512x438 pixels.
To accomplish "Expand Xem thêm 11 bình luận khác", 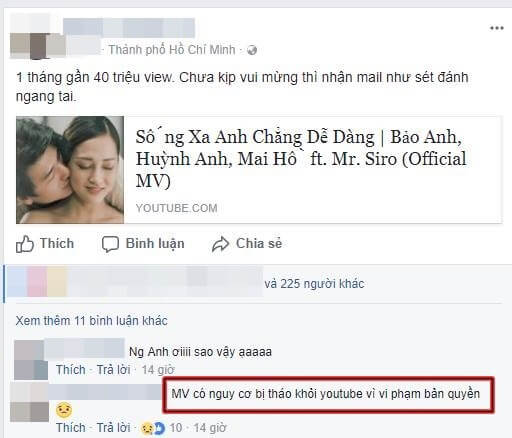I will pyautogui.click(x=91, y=321).
